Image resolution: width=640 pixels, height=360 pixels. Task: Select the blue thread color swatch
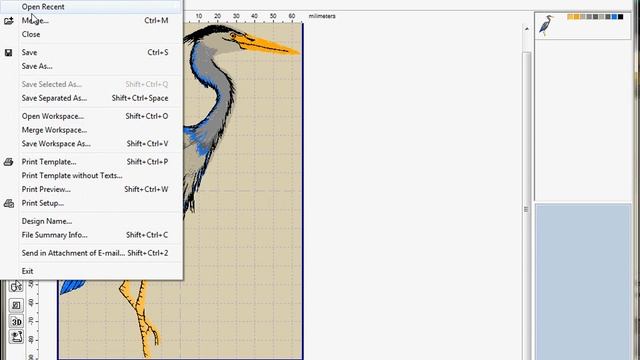click(x=614, y=17)
